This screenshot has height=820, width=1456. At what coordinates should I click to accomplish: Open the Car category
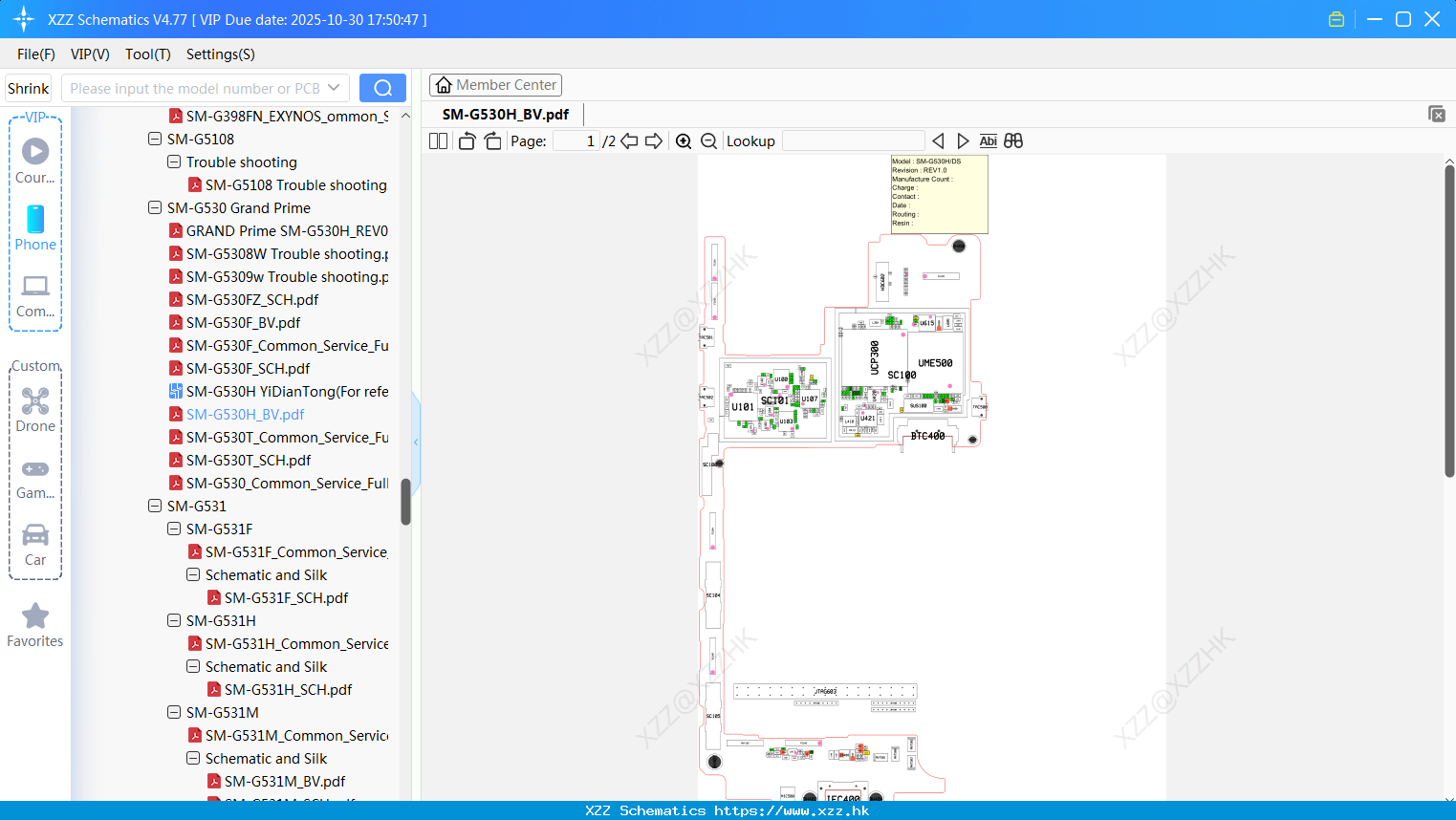coord(35,544)
